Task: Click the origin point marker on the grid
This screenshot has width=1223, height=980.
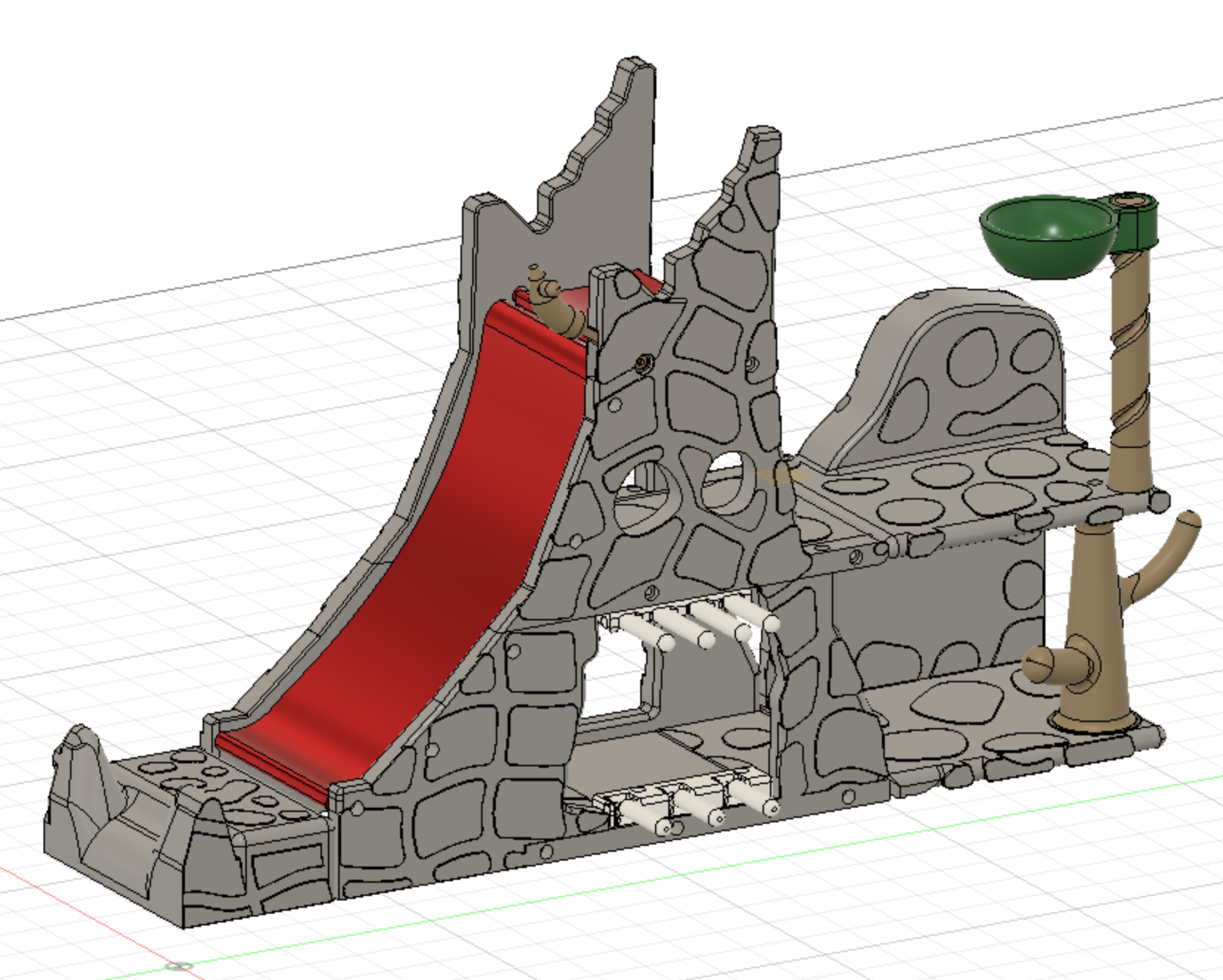Action: pos(178,965)
